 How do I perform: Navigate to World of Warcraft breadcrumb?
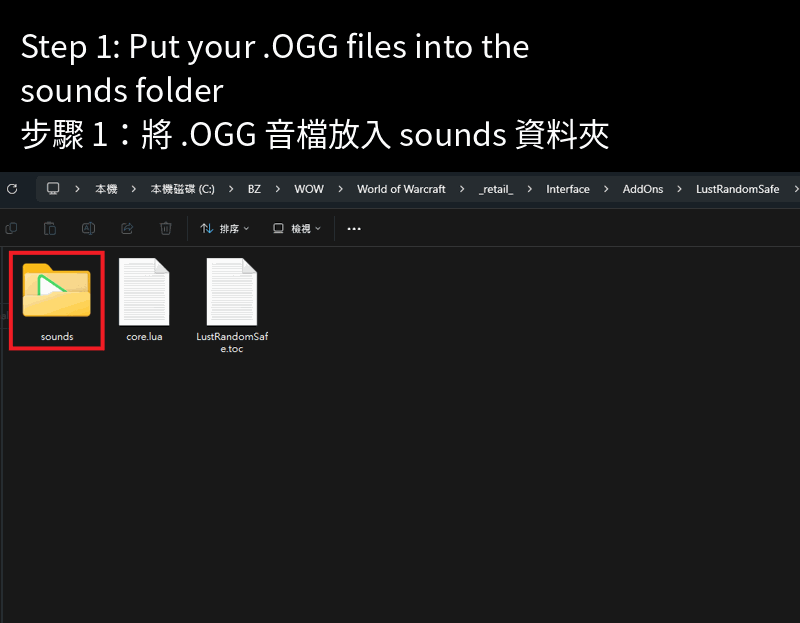(401, 189)
